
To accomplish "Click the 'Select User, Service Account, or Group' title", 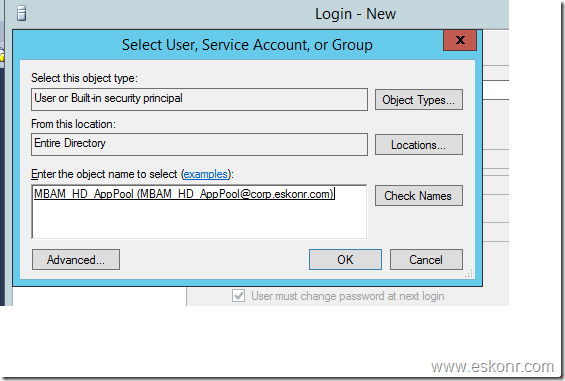I will click(247, 45).
